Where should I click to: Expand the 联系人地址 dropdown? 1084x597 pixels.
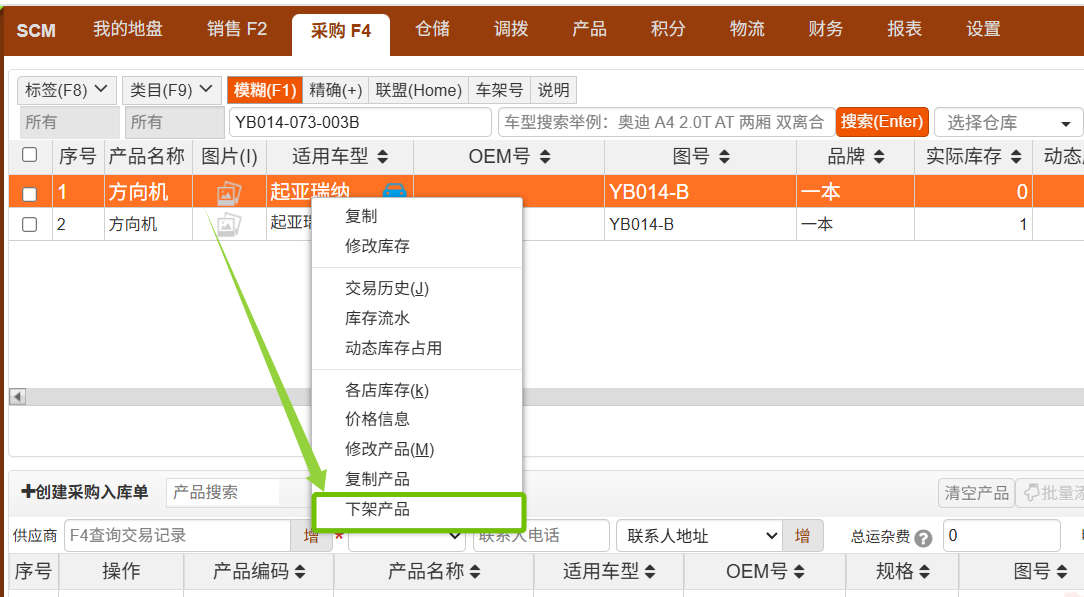[698, 536]
